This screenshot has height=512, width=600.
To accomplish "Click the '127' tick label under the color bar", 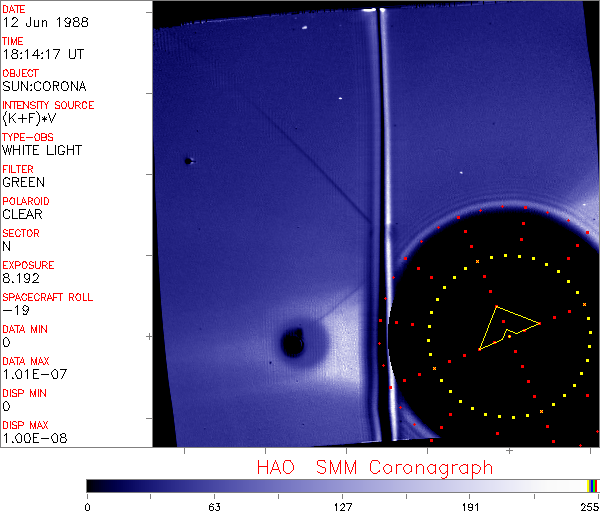I will tap(342, 506).
